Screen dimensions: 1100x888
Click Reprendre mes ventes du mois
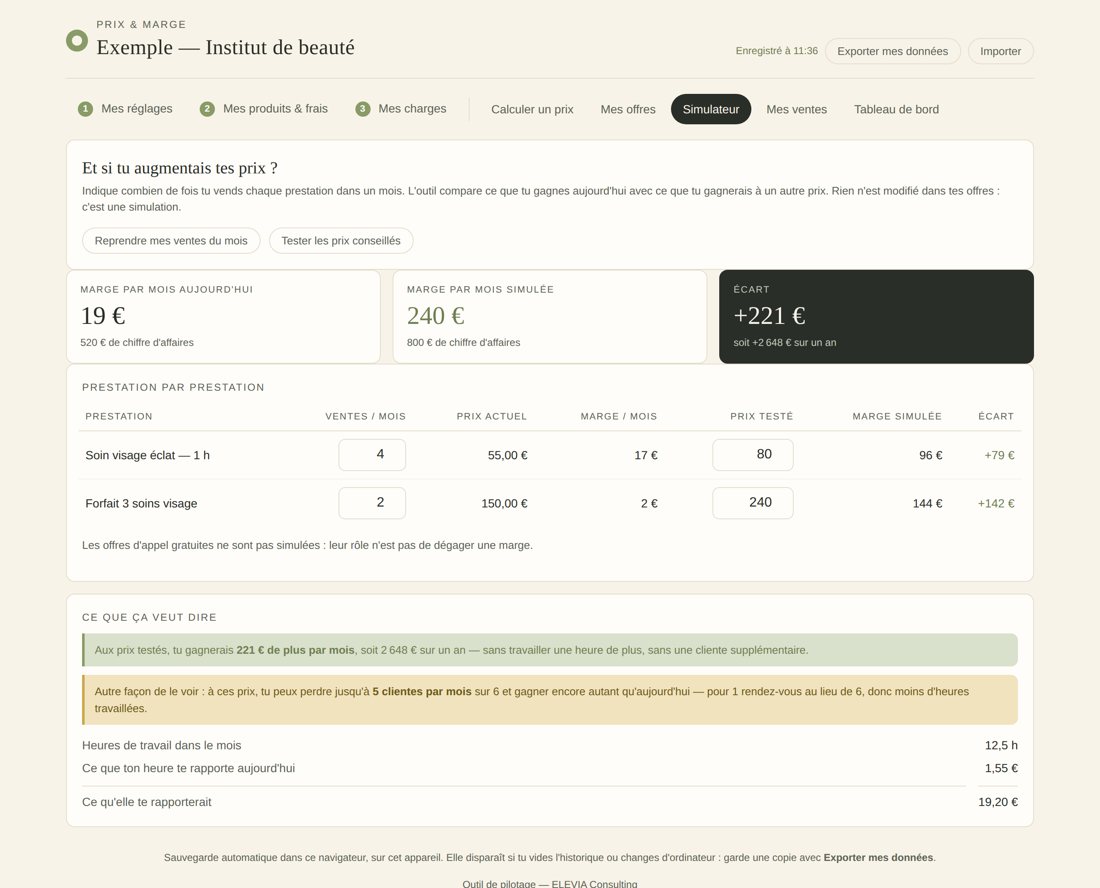171,241
